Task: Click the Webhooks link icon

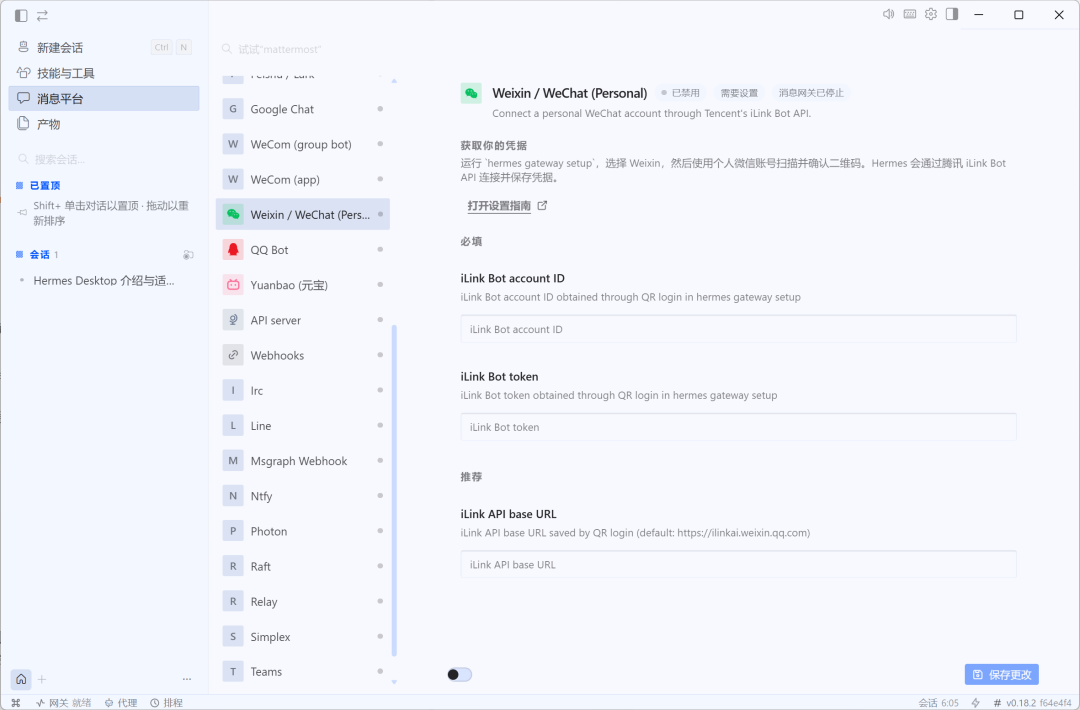Action: 233,355
